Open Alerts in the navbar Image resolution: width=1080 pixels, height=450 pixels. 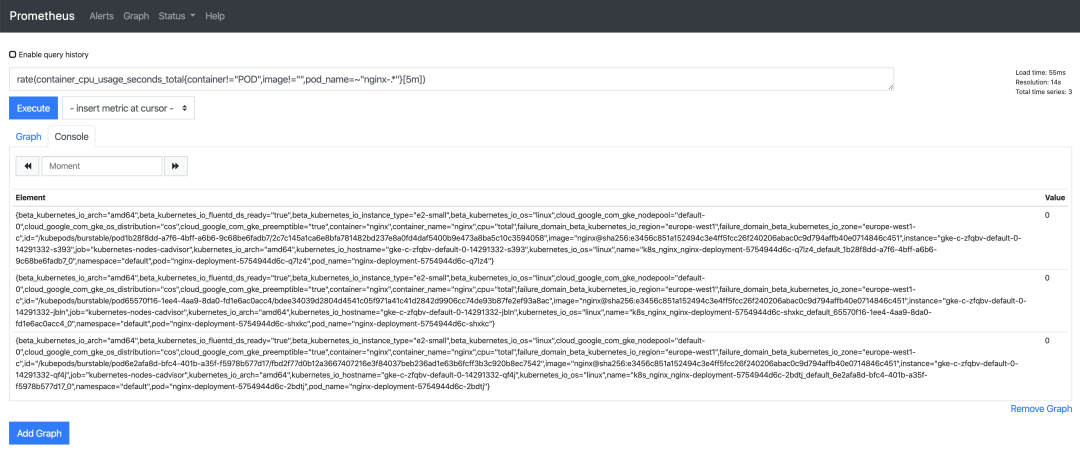[x=102, y=16]
